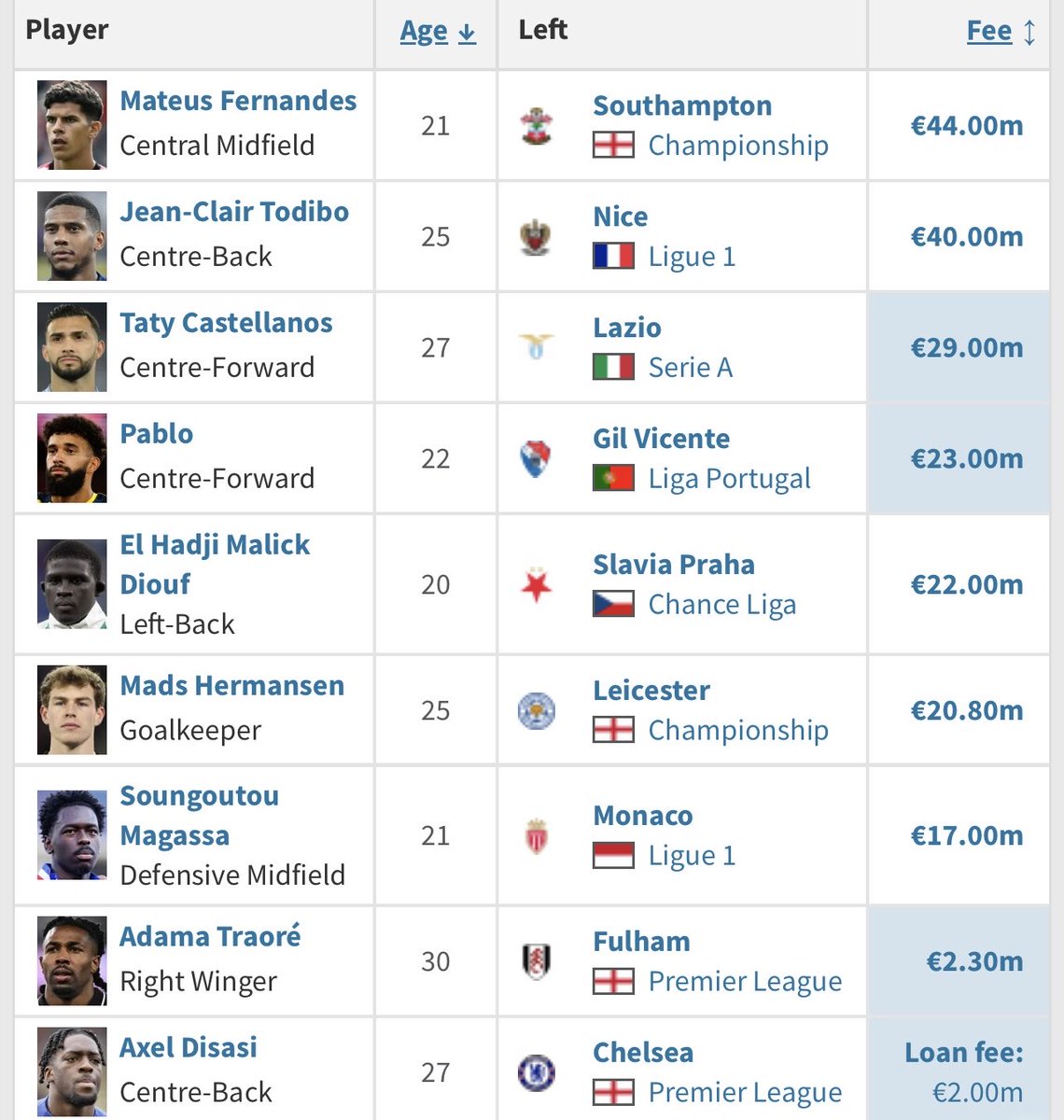Open Mads Hermansen player profile
The image size is (1064, 1120).
point(232,686)
